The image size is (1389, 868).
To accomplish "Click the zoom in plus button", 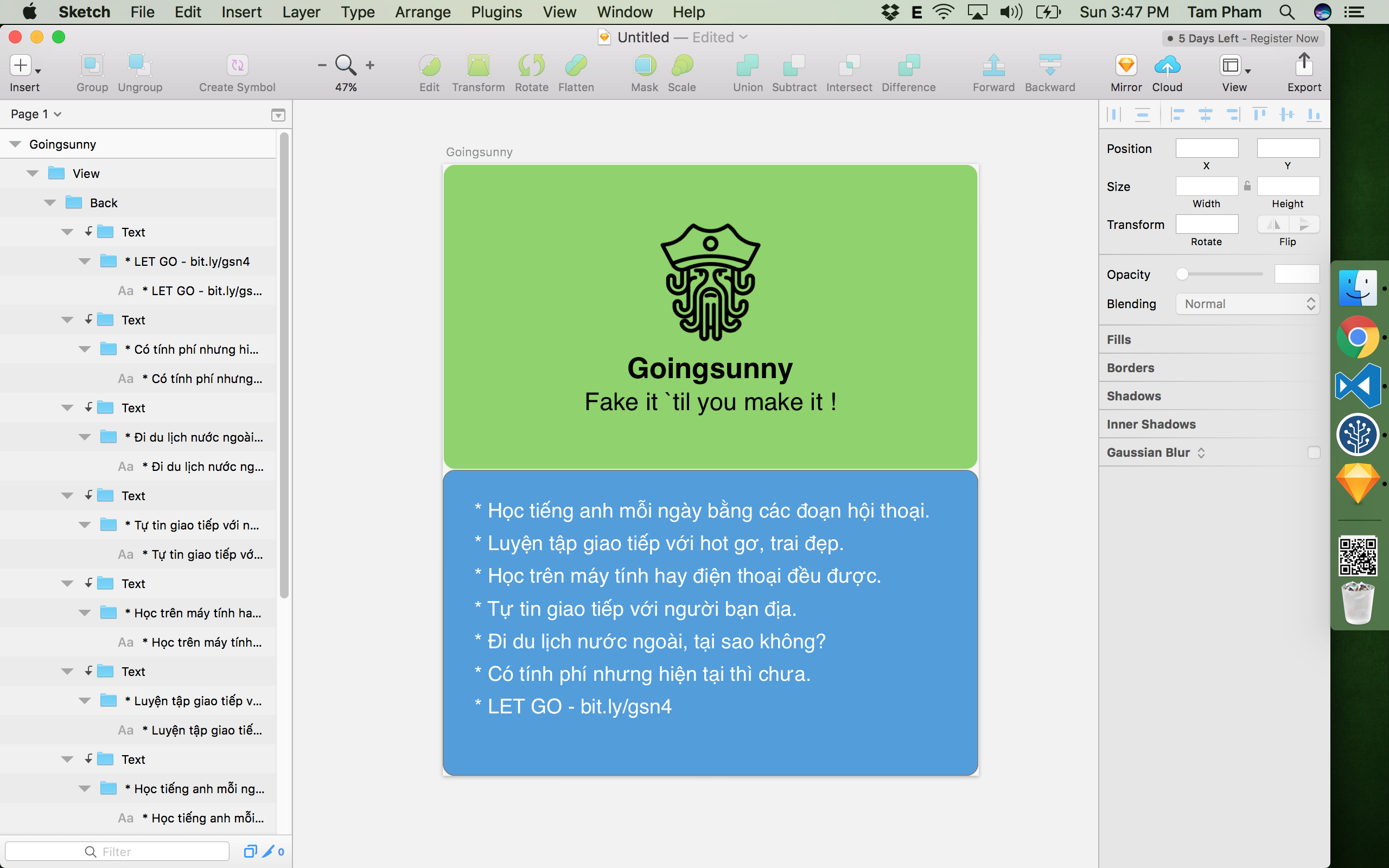I will (370, 66).
